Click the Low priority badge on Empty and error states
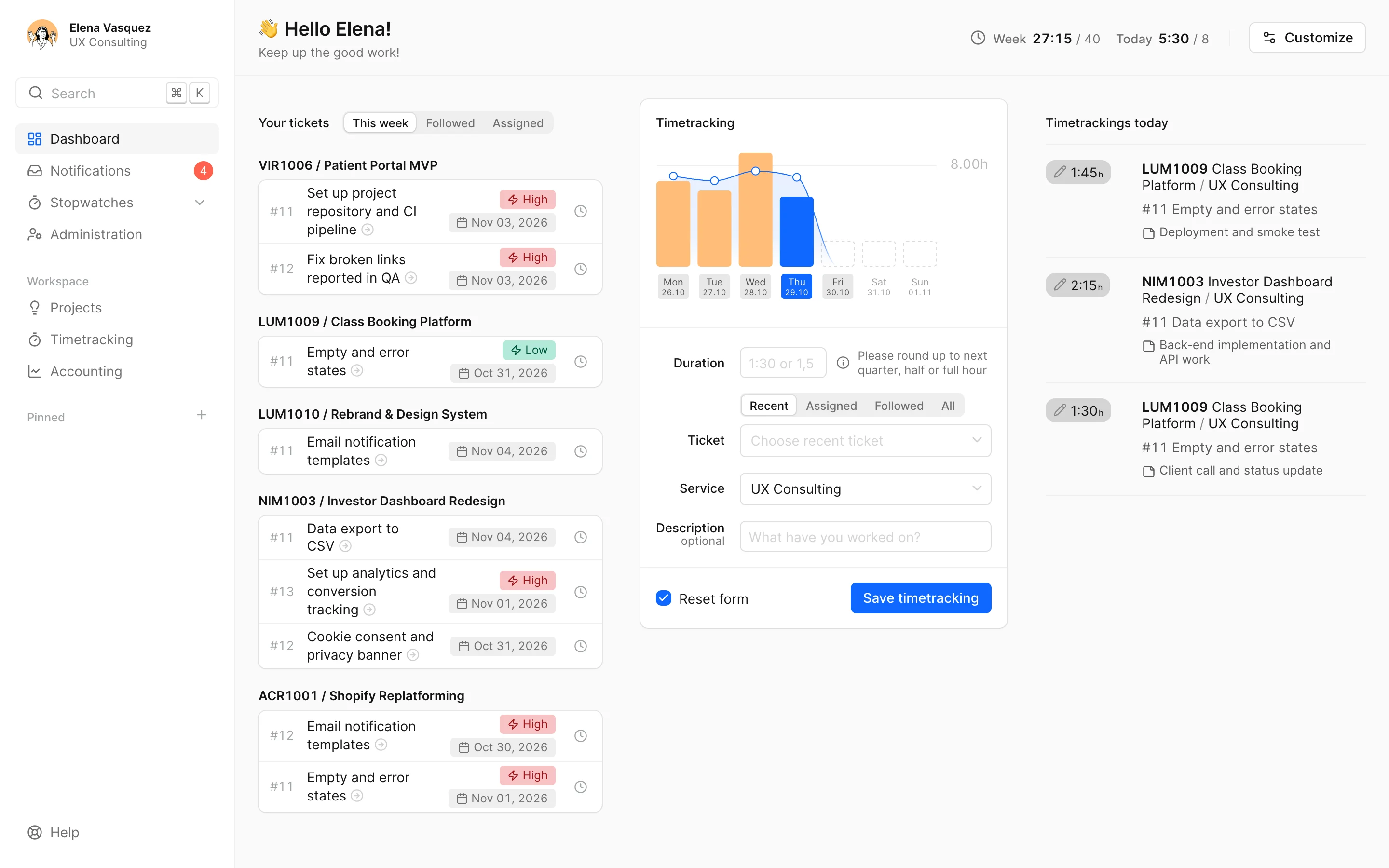The image size is (1389, 868). [x=528, y=350]
